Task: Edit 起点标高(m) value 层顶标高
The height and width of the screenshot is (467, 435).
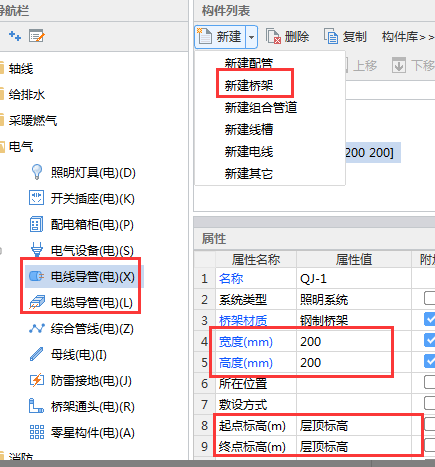Action: tap(353, 425)
